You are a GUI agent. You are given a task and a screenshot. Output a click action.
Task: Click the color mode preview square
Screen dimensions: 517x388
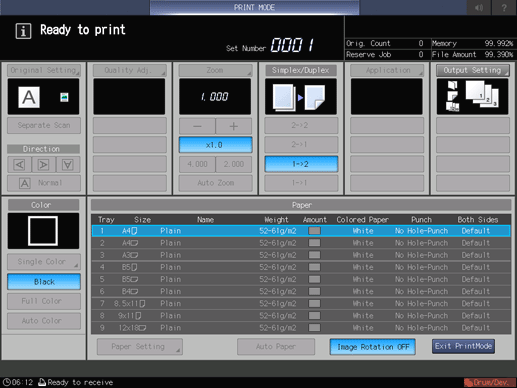click(43, 231)
